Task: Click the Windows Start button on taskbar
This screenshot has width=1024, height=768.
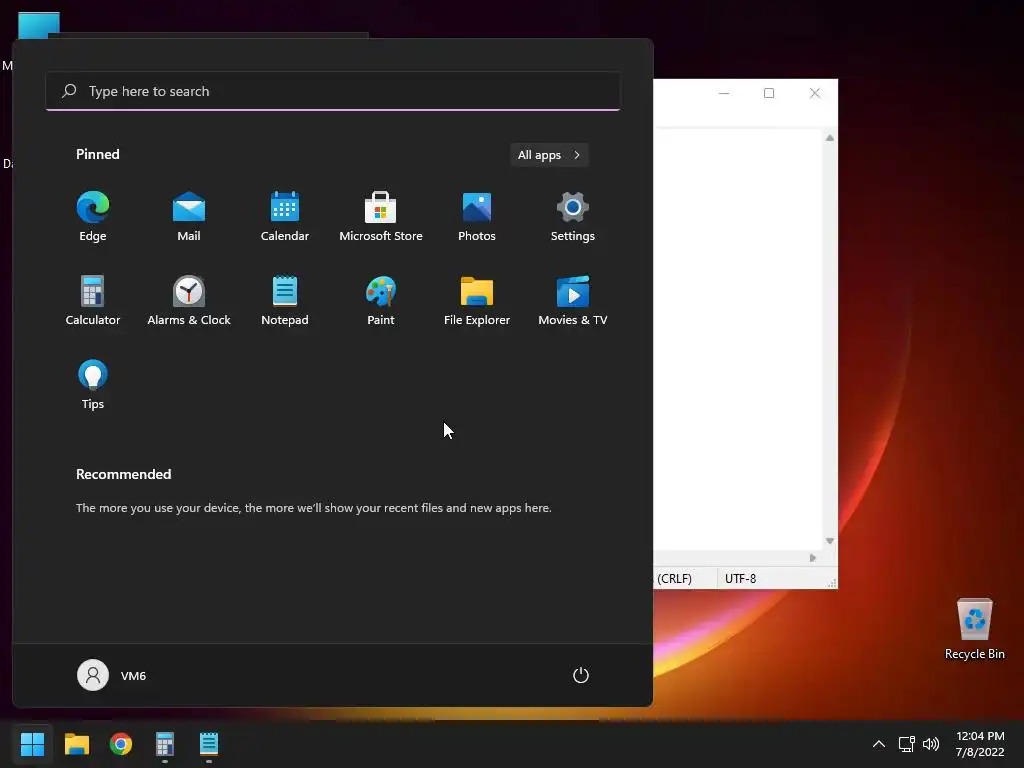Action: tap(32, 744)
